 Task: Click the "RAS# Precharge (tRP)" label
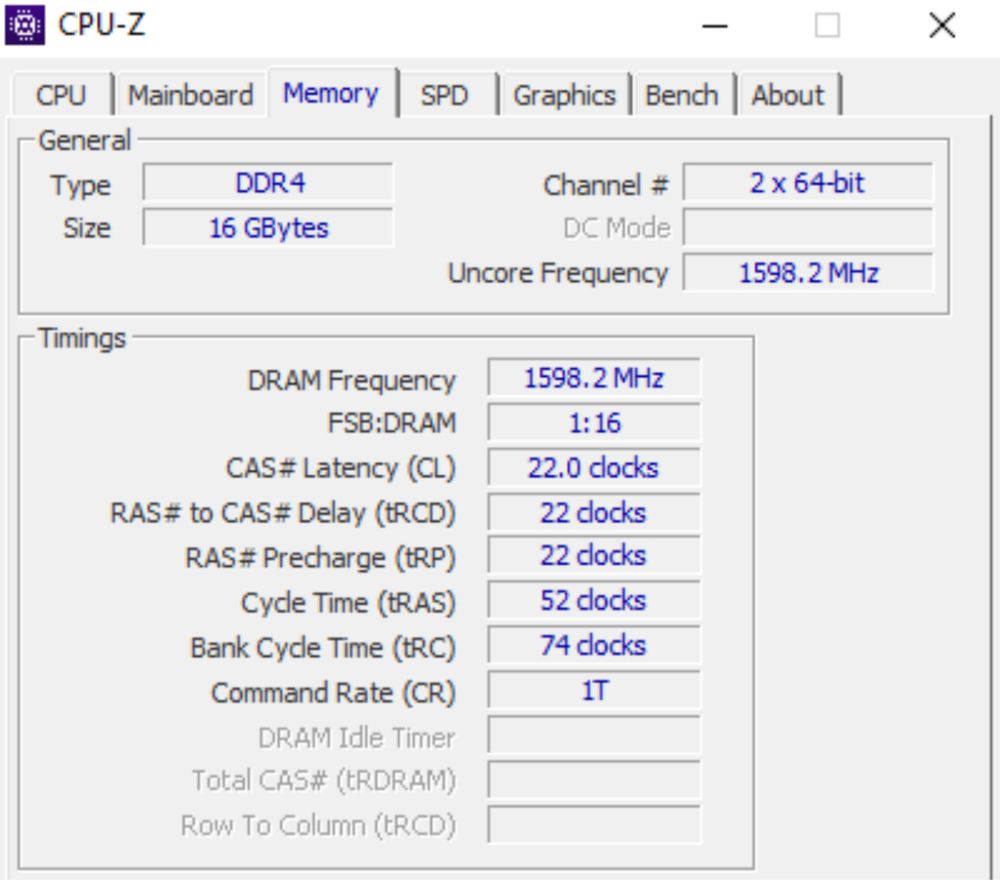click(320, 558)
